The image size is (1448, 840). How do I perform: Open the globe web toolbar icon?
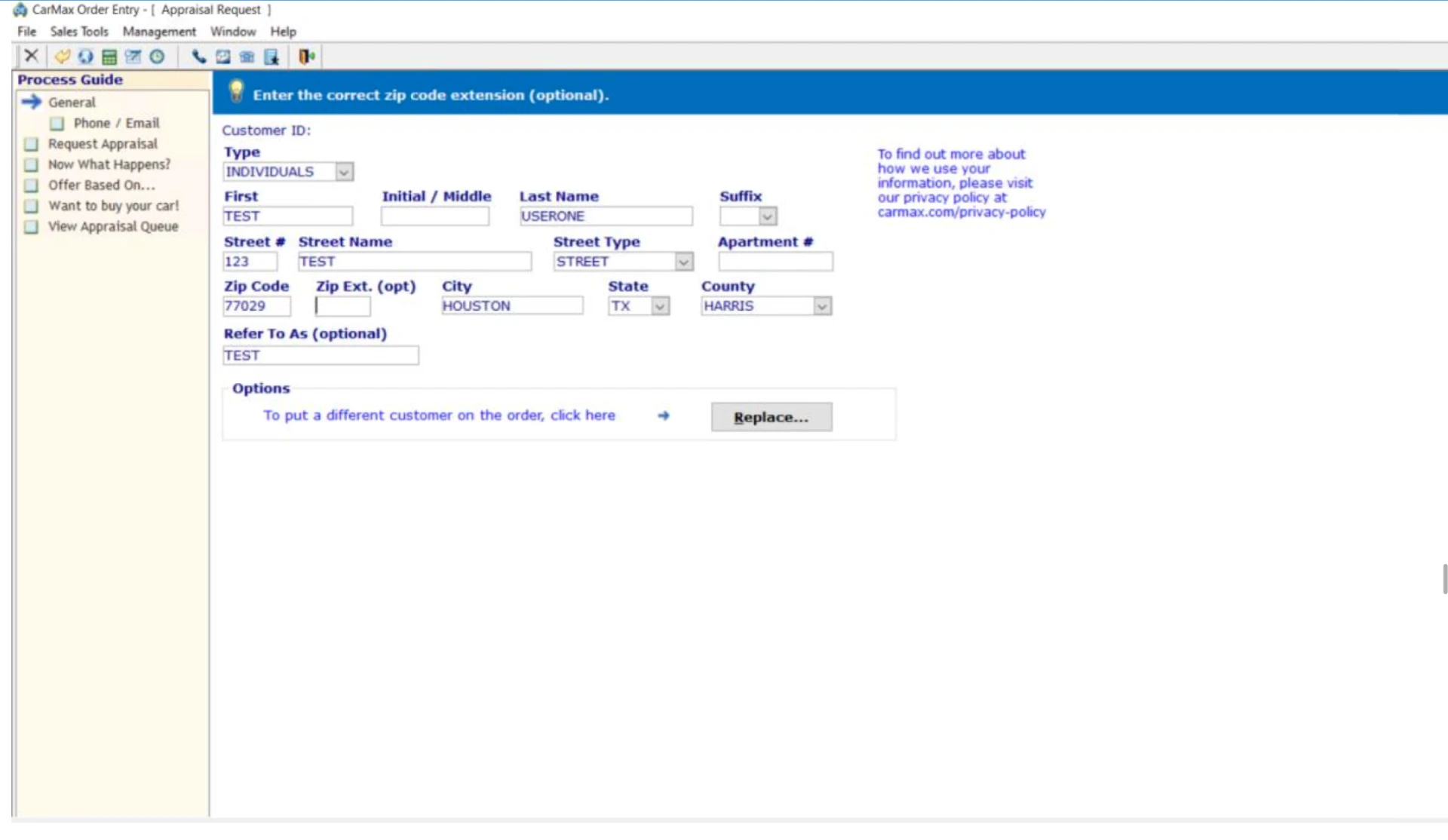(85, 57)
